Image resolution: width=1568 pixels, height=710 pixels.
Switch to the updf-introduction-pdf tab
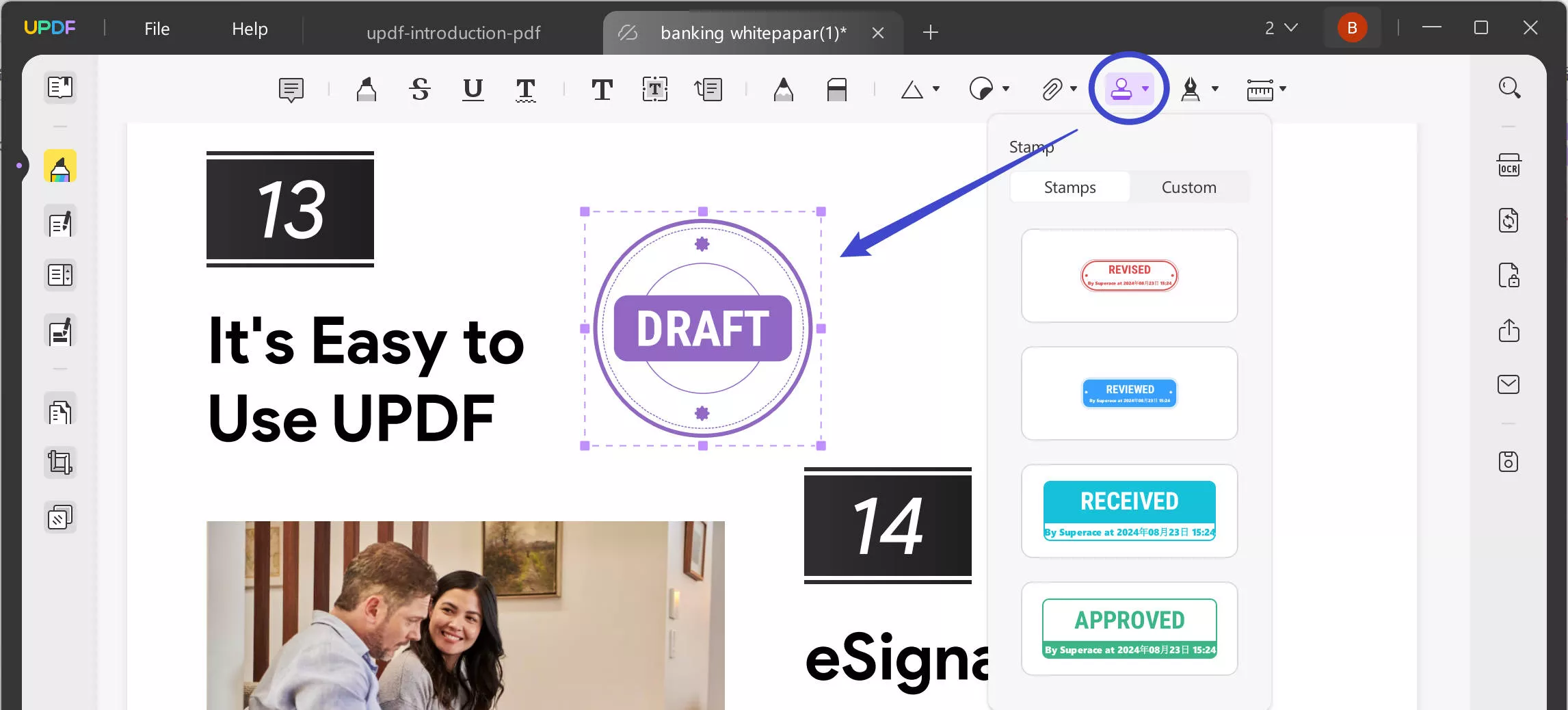453,33
